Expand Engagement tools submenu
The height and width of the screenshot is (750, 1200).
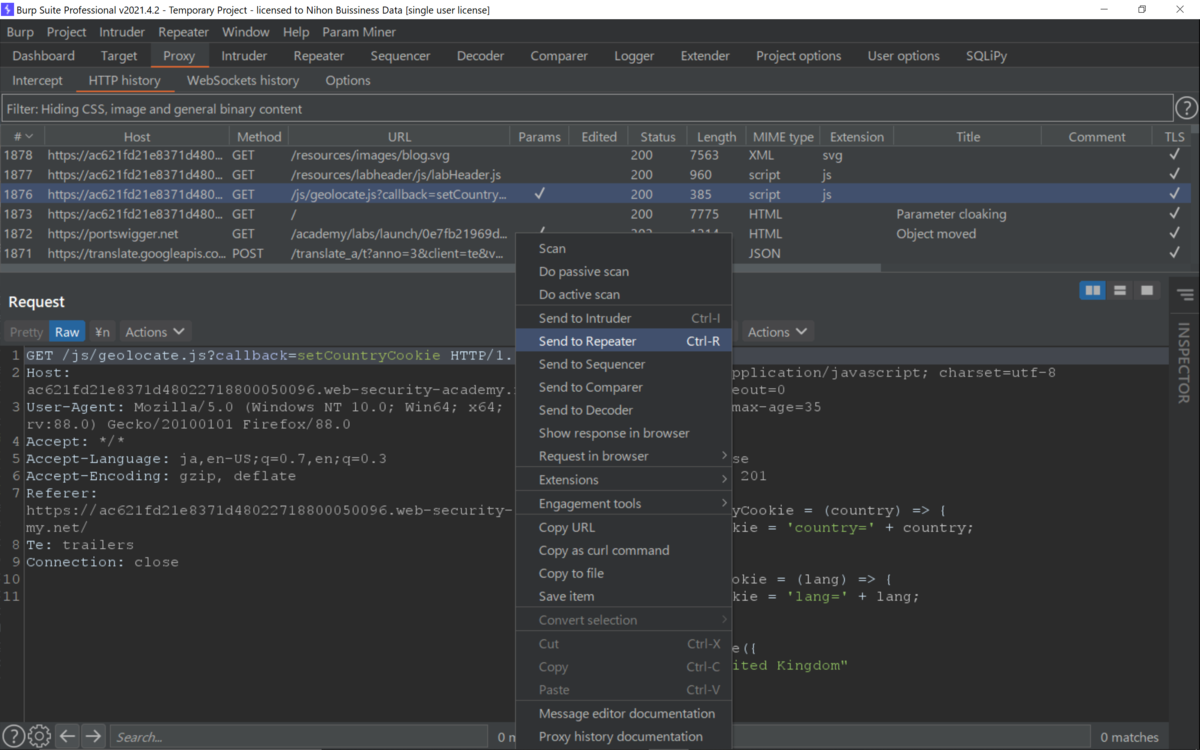(x=623, y=504)
